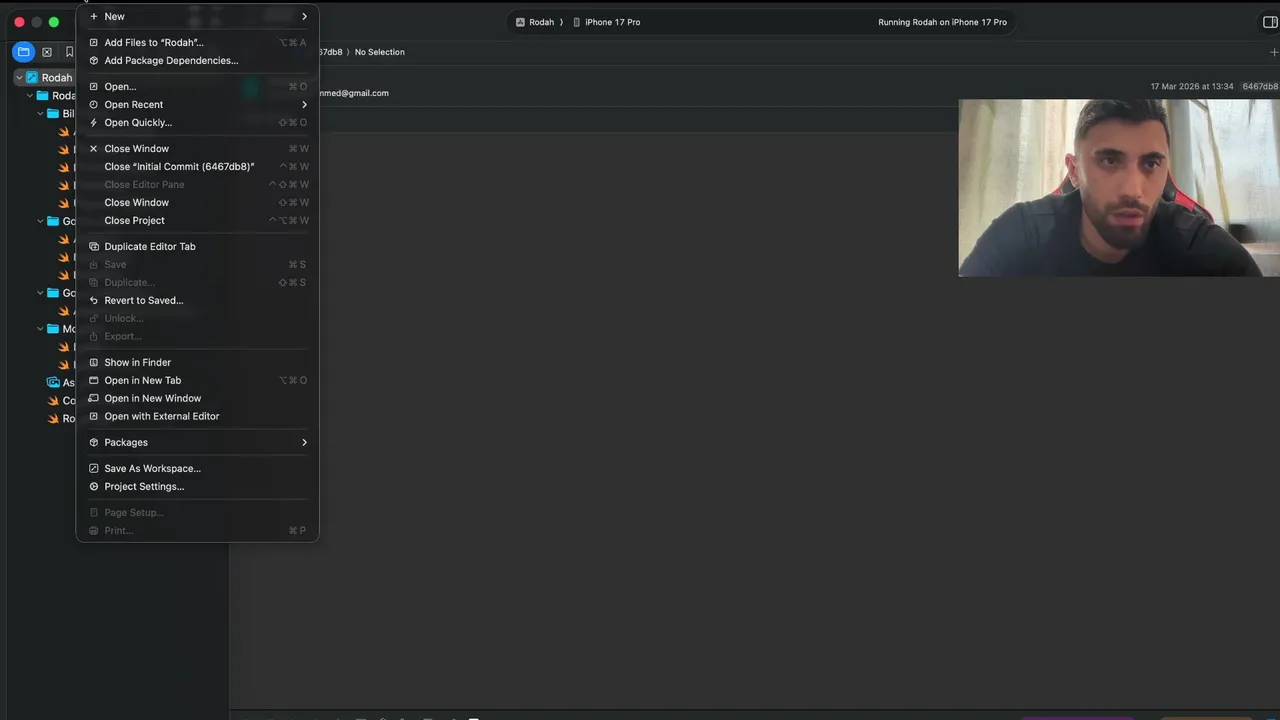This screenshot has height=720, width=1280.
Task: Collapse the Roda folder chevron
Action: (30, 95)
